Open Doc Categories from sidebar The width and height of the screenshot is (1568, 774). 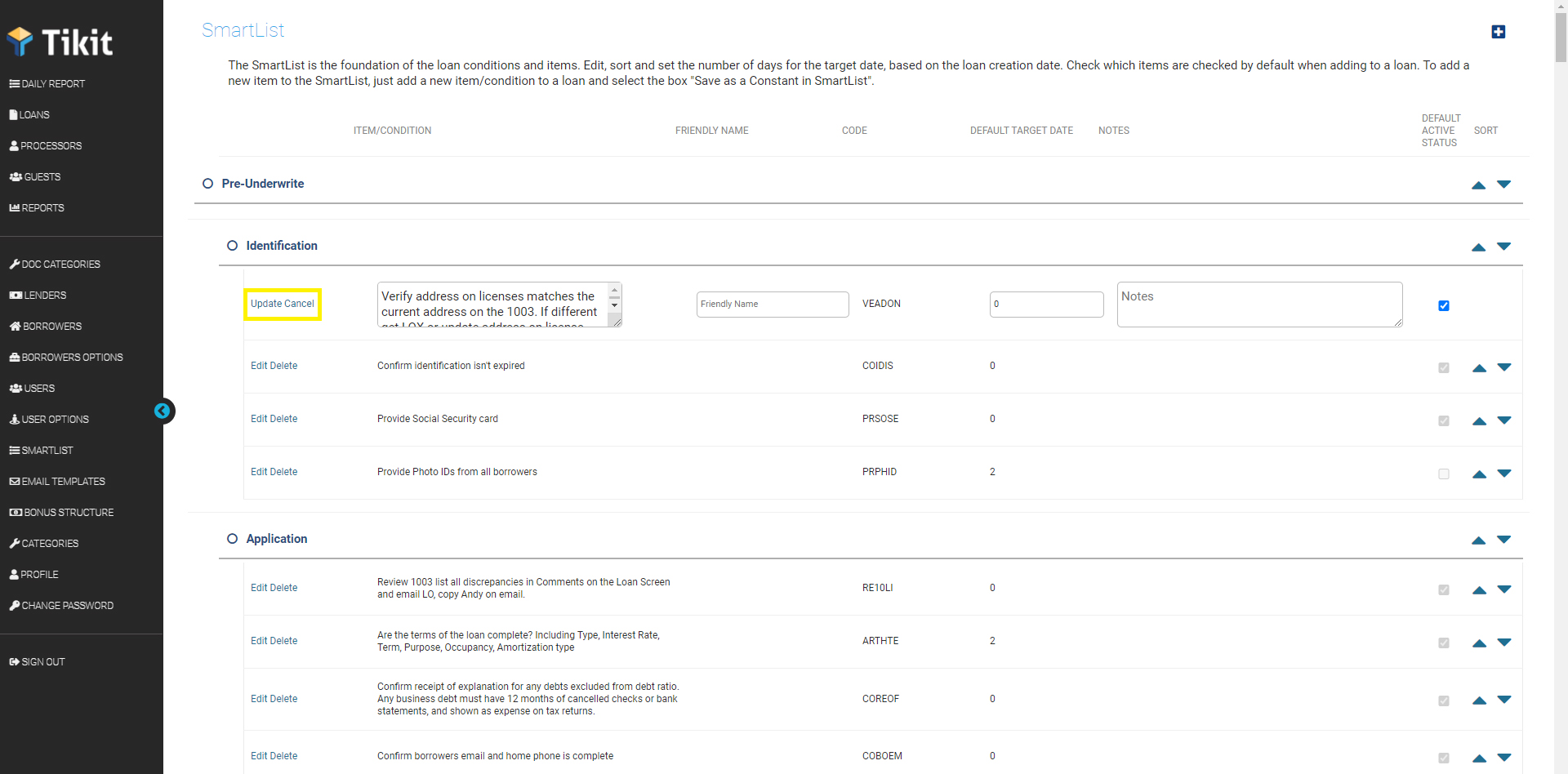60,264
